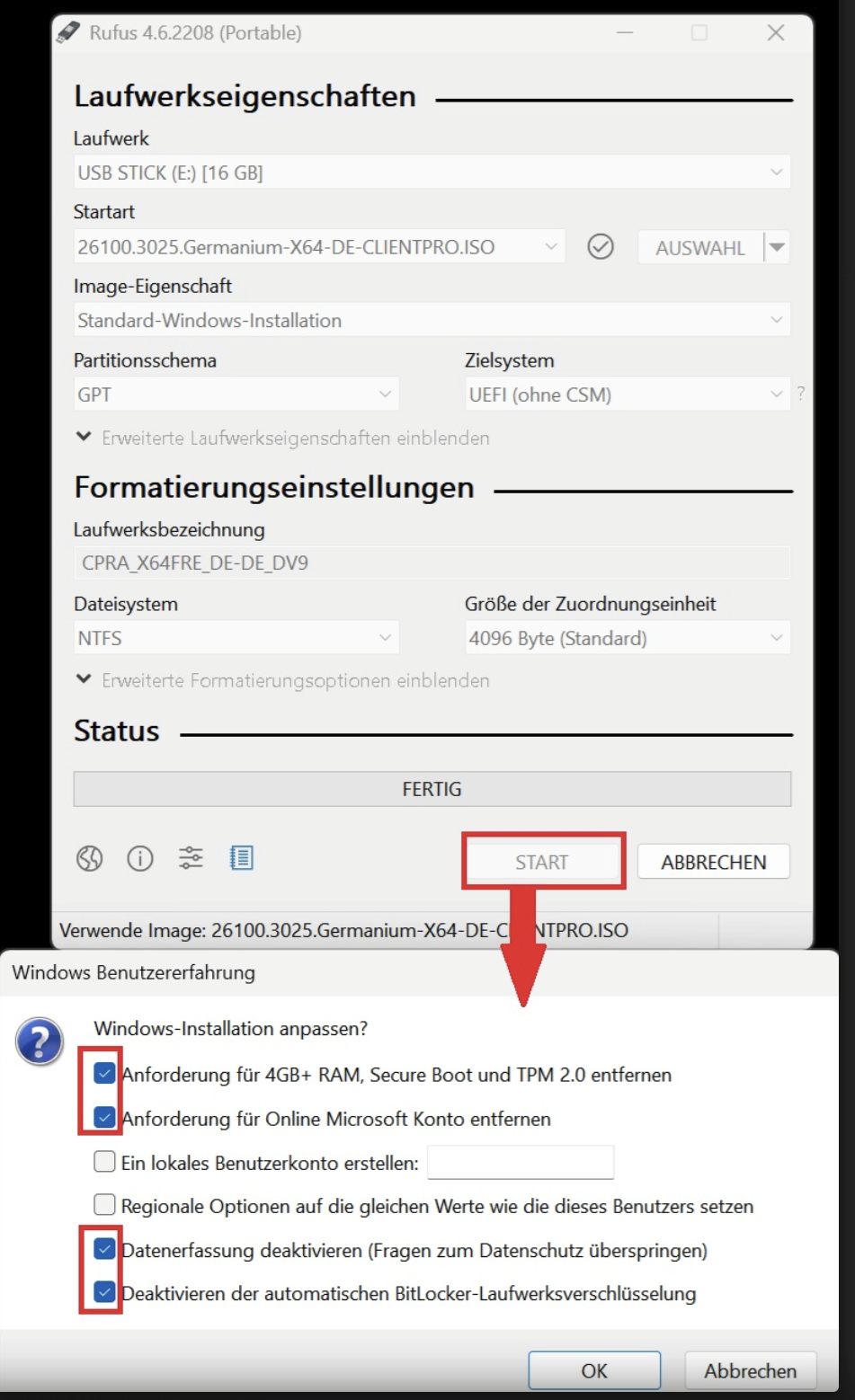The image size is (855, 1400).
Task: Enable 'Regionale Optionen' checkbox
Action: [x=105, y=1204]
